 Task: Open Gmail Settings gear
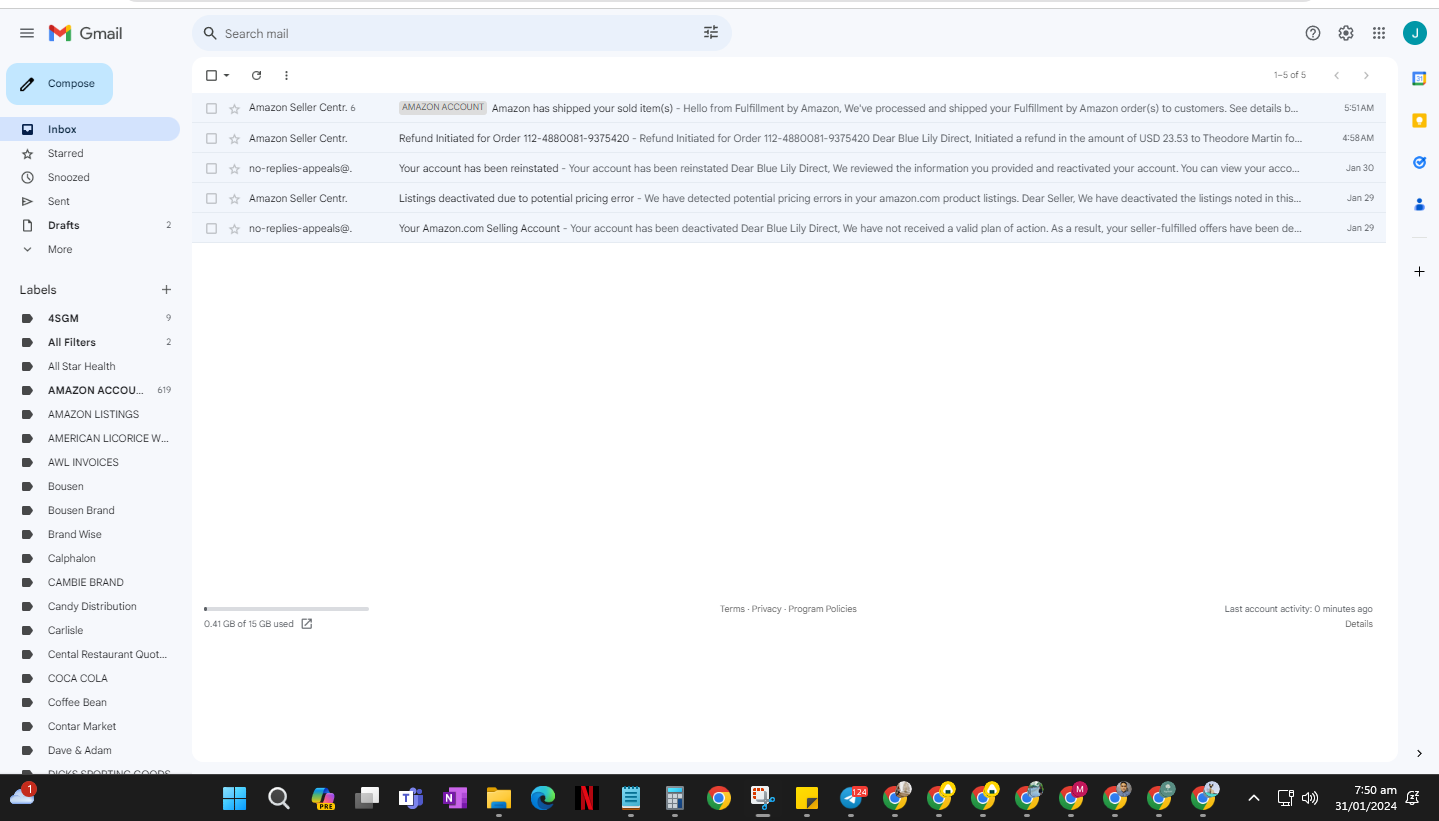(1346, 33)
